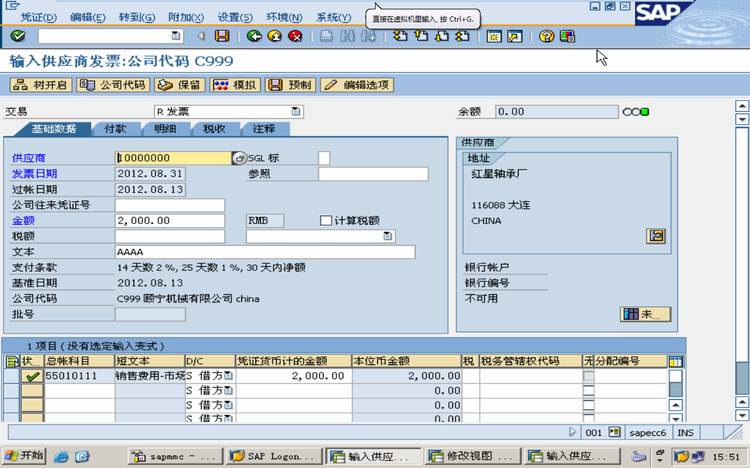Click green status checkmark in row 55010111

point(32,376)
